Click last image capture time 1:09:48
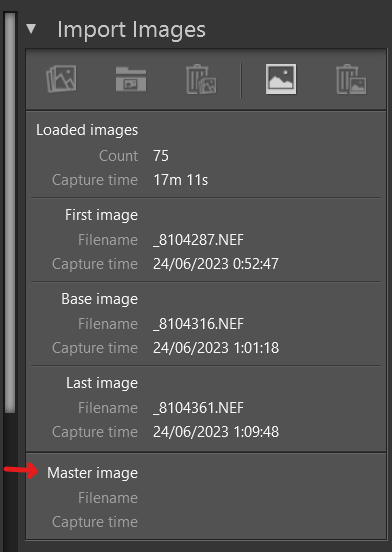This screenshot has width=392, height=552. [x=216, y=432]
